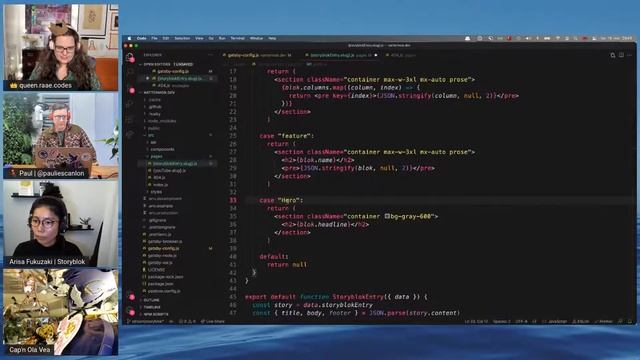This screenshot has height=360, width=640.
Task: Open Explorer panel more actions ellipsis
Action: click(210, 55)
